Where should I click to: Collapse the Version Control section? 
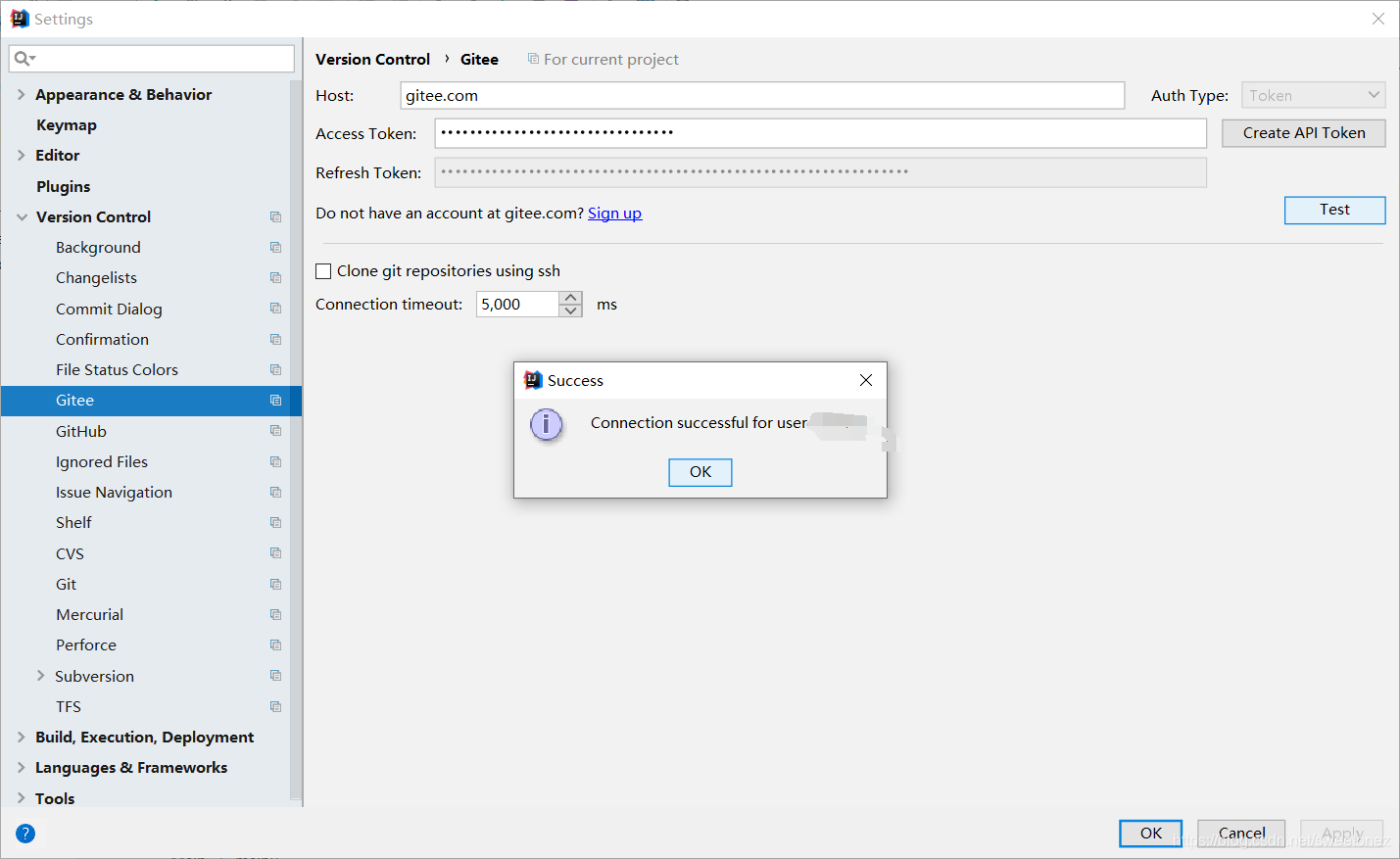[22, 216]
